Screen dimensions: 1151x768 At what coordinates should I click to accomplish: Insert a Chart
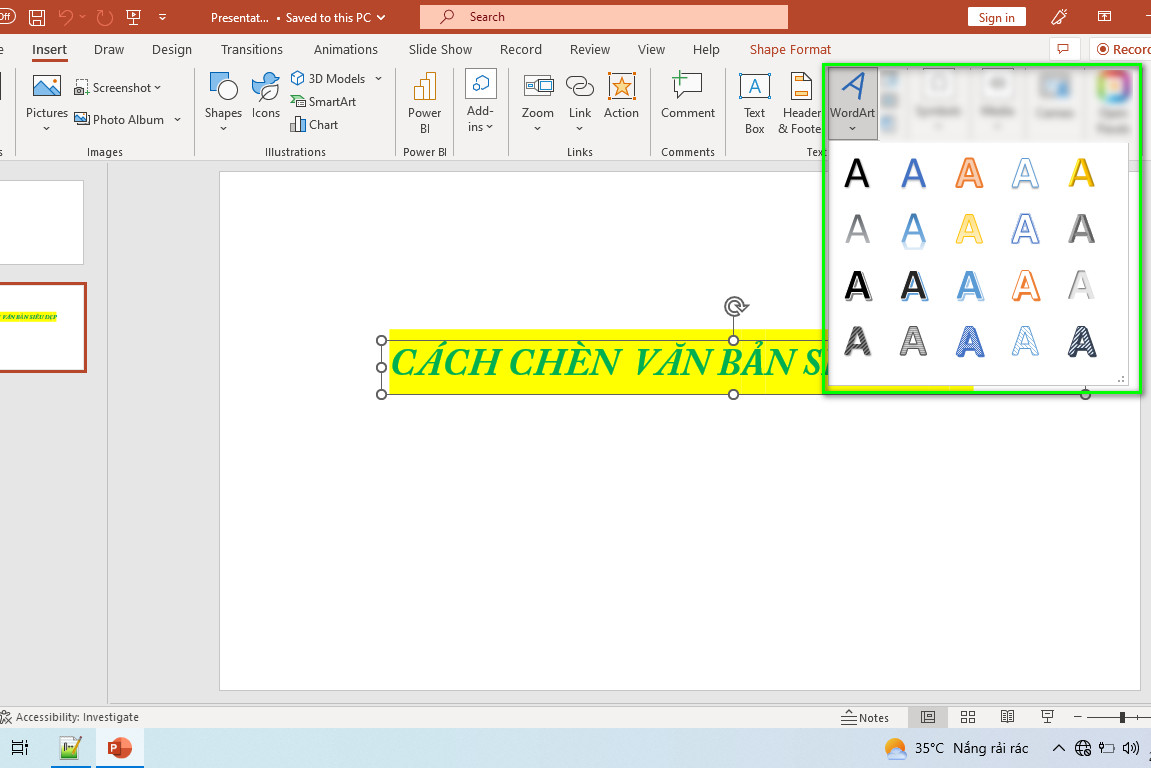(x=314, y=124)
